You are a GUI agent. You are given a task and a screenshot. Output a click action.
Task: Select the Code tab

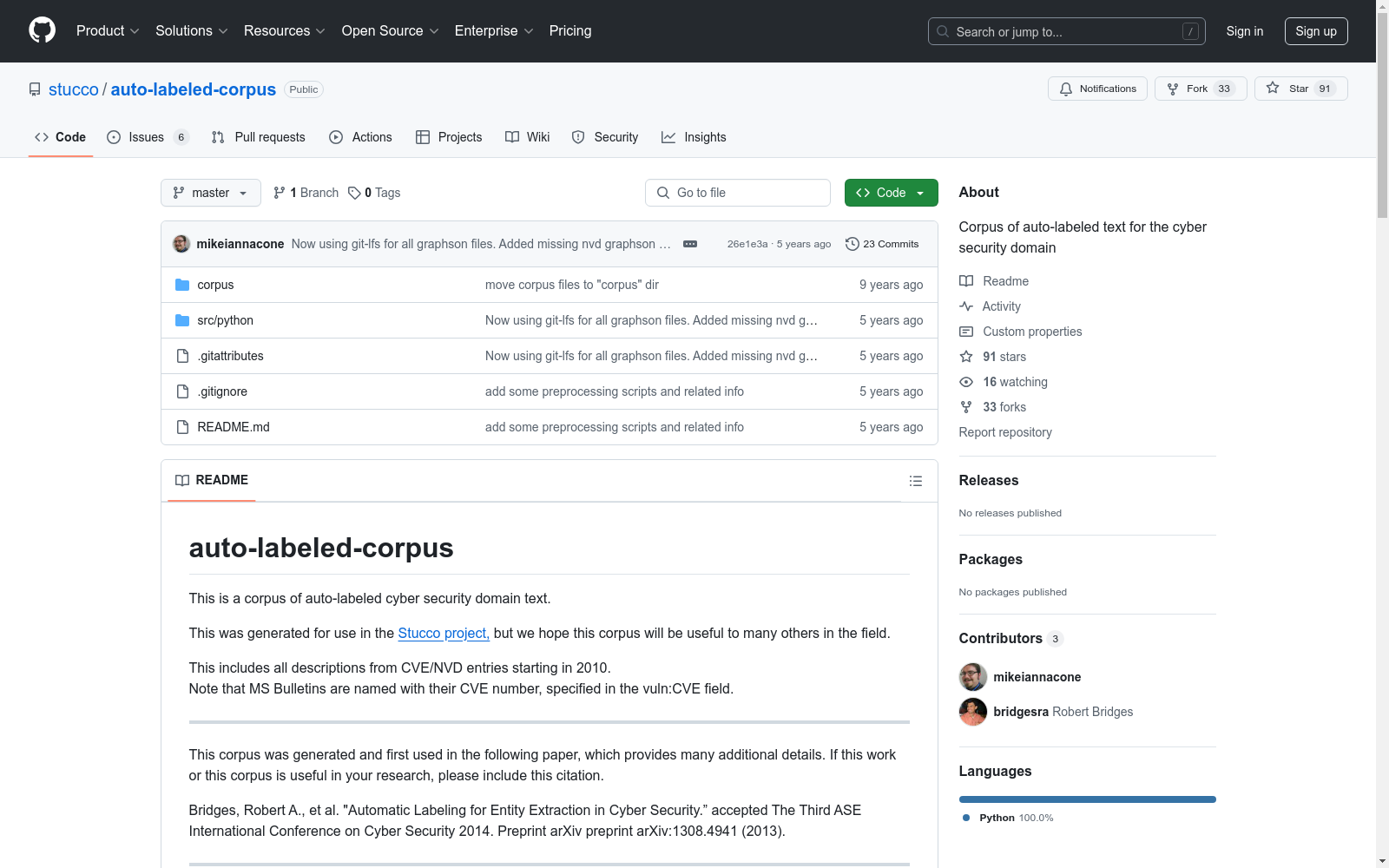[61, 137]
